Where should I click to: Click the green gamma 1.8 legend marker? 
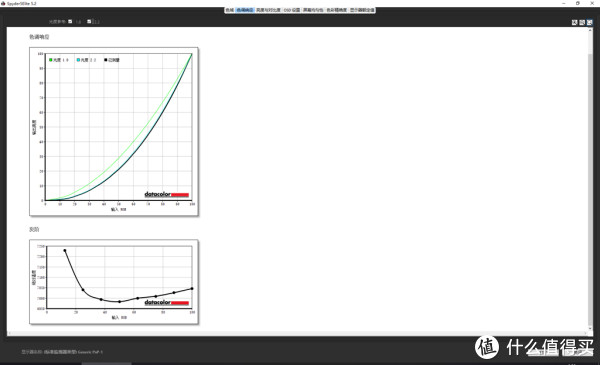[x=51, y=60]
